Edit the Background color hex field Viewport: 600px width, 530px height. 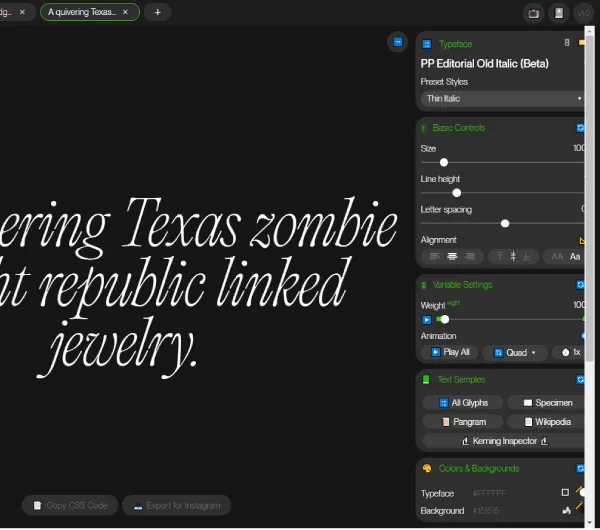pos(486,511)
